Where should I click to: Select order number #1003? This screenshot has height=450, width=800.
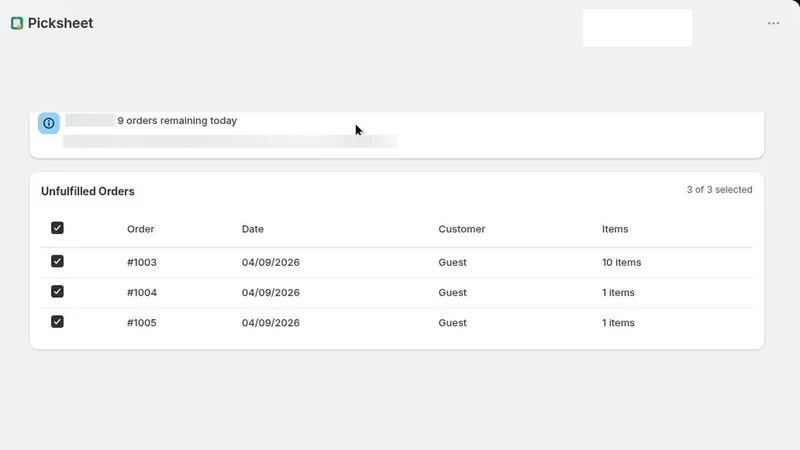[x=142, y=262]
